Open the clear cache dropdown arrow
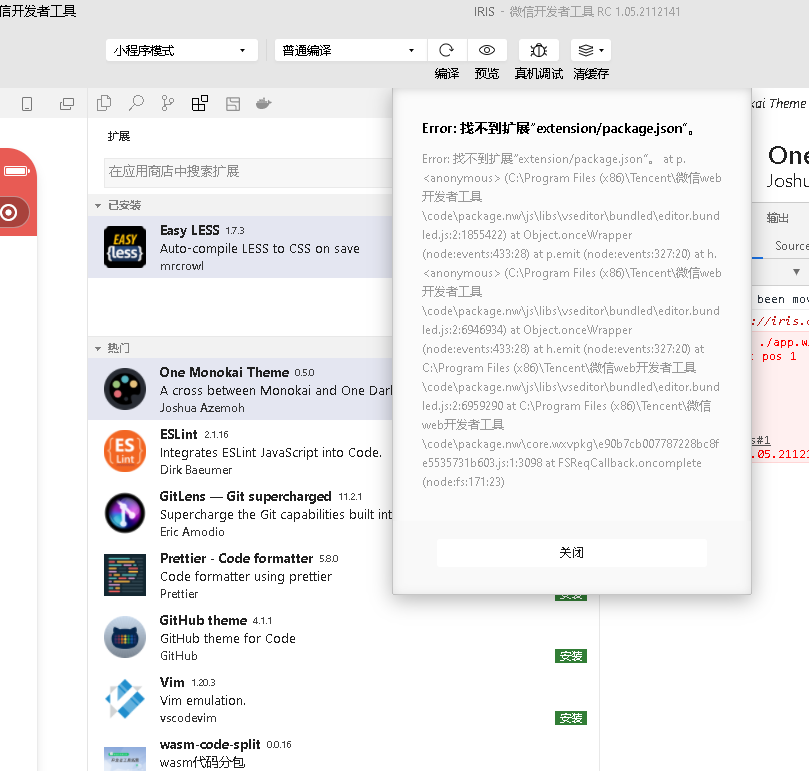 602,50
